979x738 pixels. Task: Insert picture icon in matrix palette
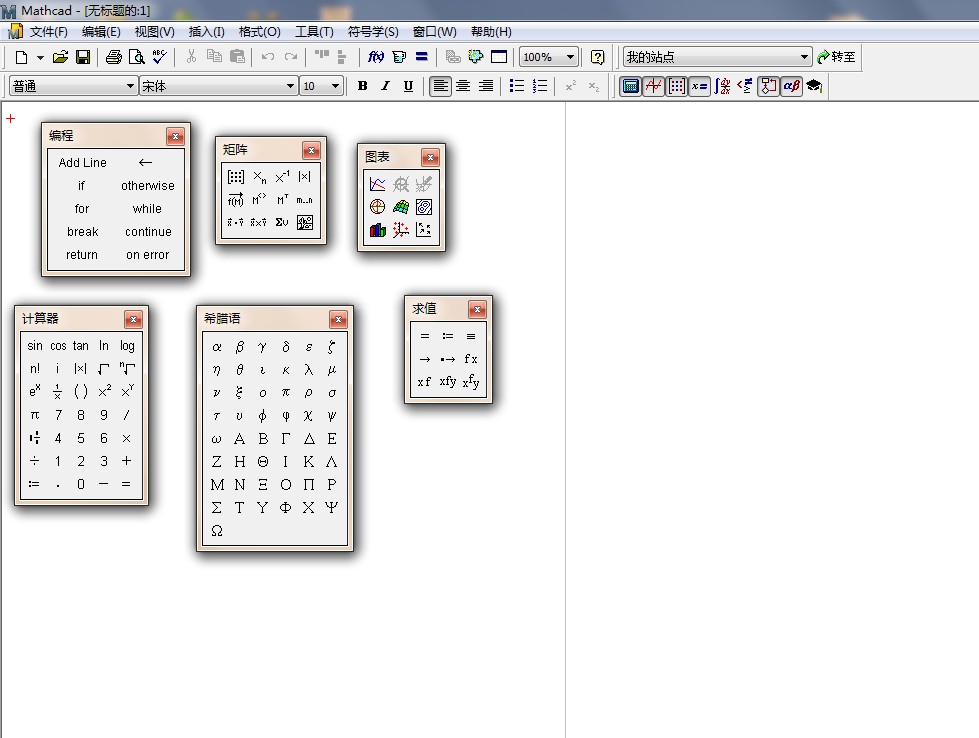pos(305,222)
